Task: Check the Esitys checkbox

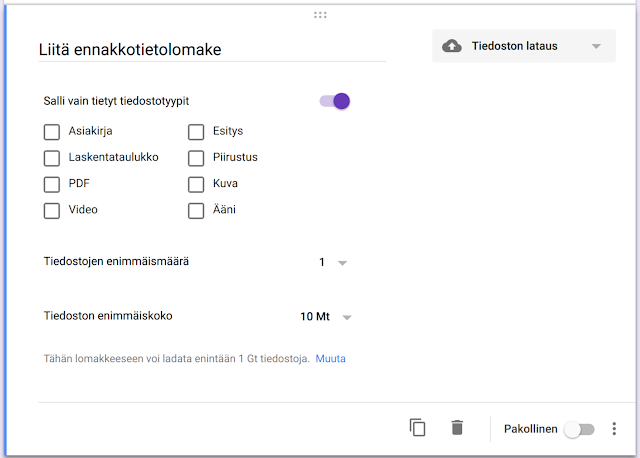Action: tap(196, 131)
